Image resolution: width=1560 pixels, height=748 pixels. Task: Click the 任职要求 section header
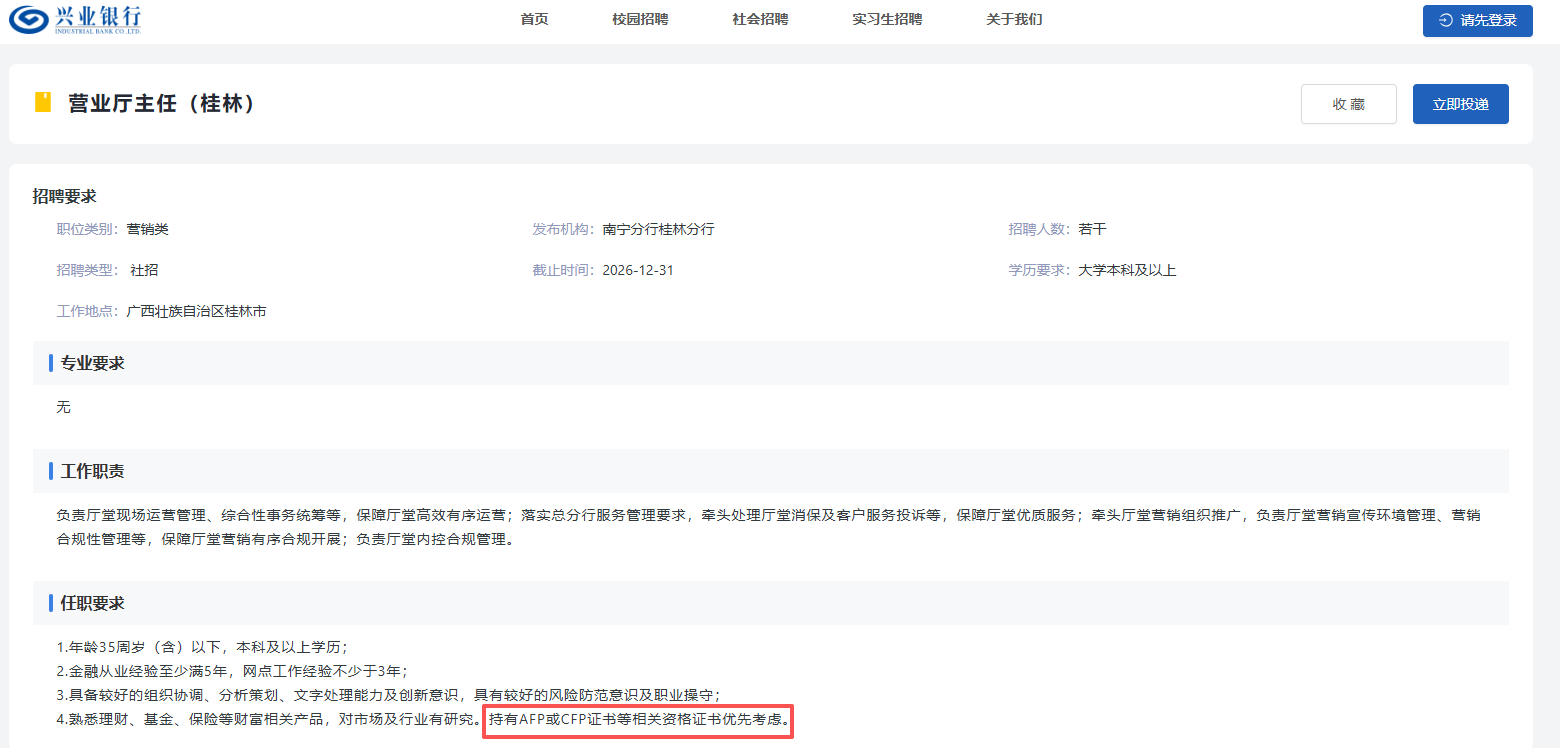click(92, 603)
